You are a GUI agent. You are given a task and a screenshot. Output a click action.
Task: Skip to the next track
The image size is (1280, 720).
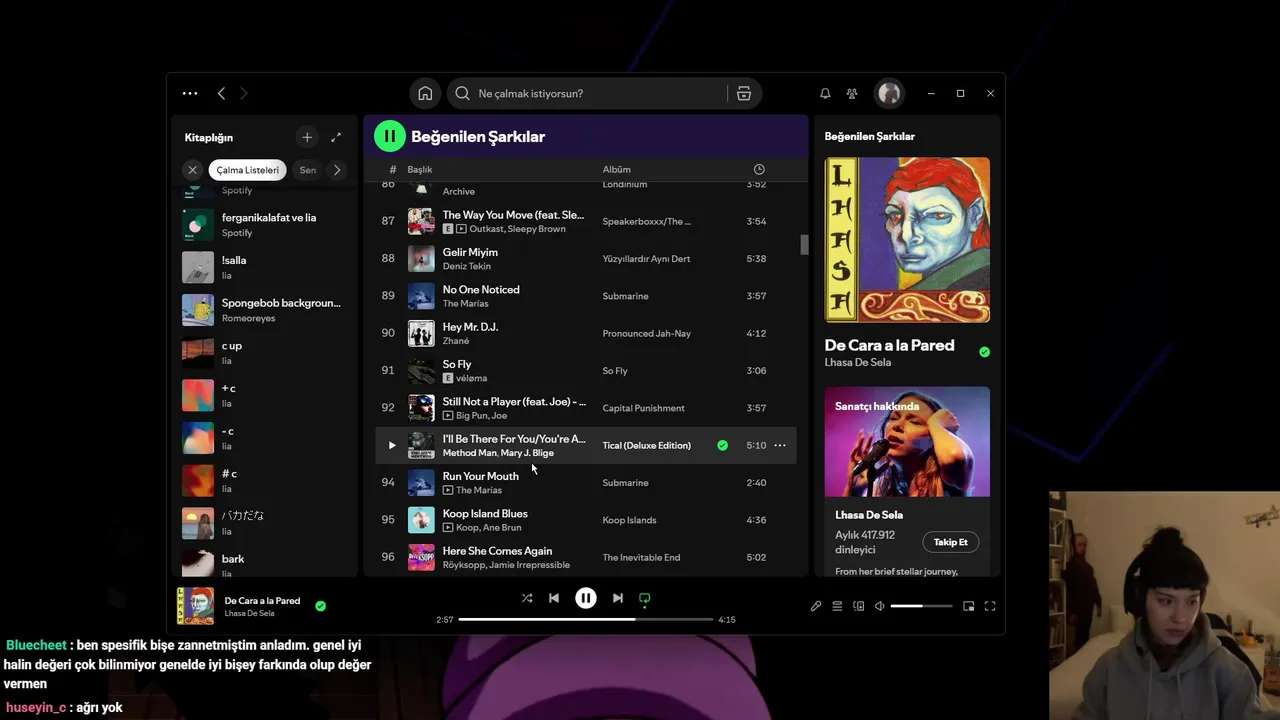[x=618, y=598]
